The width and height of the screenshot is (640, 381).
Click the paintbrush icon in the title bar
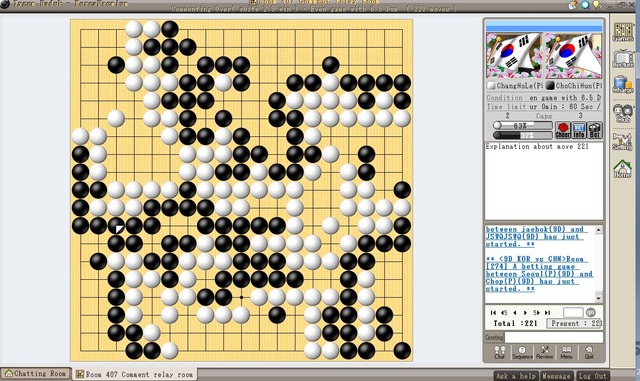[x=573, y=4]
